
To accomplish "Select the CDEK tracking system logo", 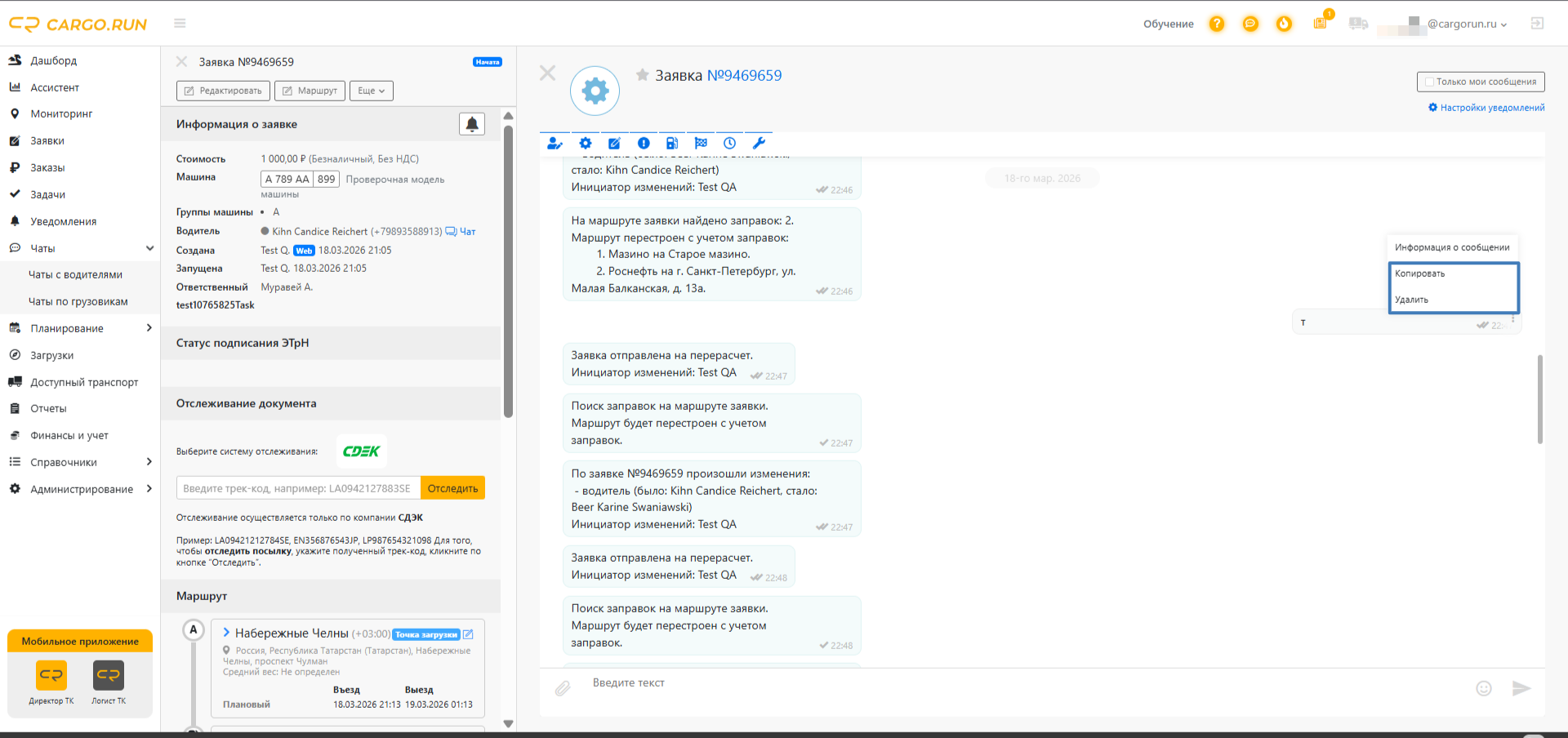I will [361, 451].
